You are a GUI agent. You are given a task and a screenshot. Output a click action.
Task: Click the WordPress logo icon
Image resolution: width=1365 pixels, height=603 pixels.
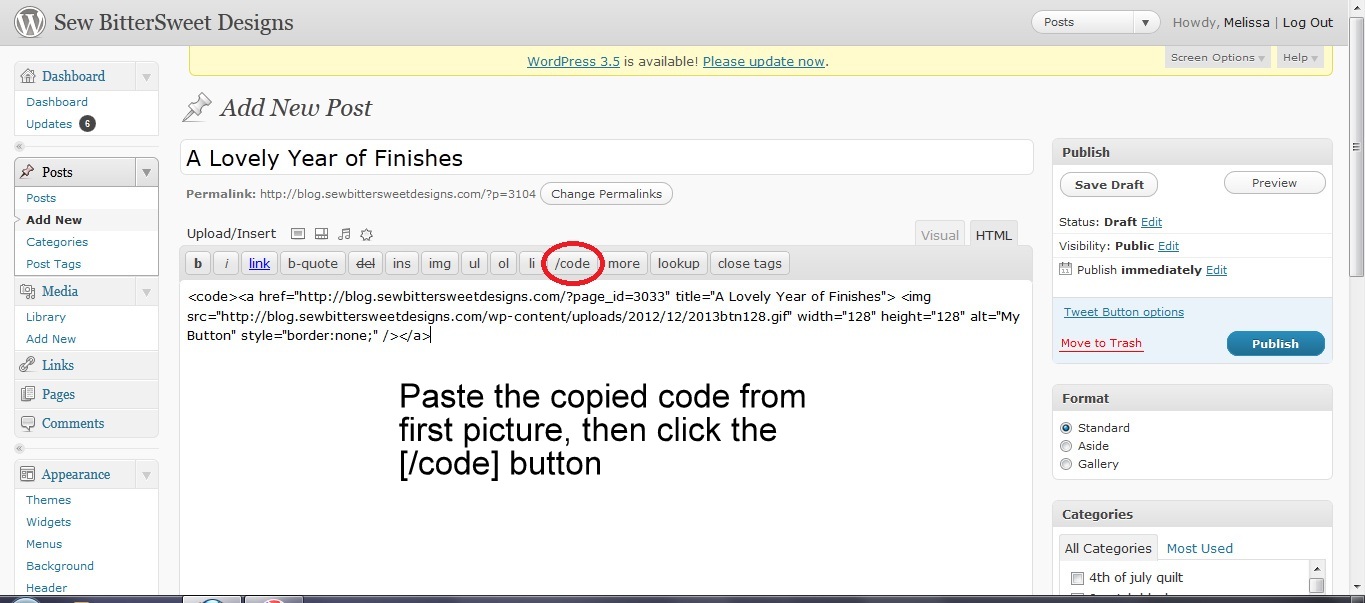pos(30,22)
